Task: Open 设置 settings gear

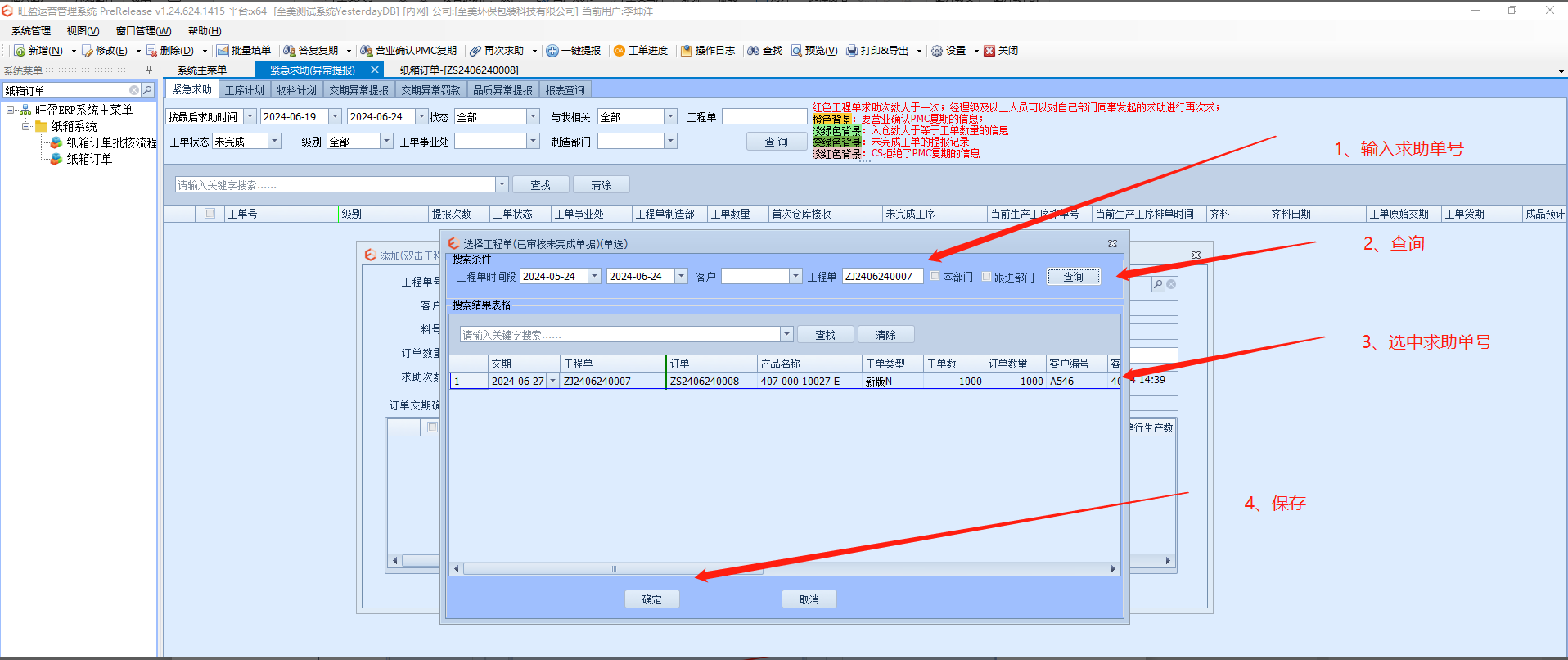Action: (948, 51)
